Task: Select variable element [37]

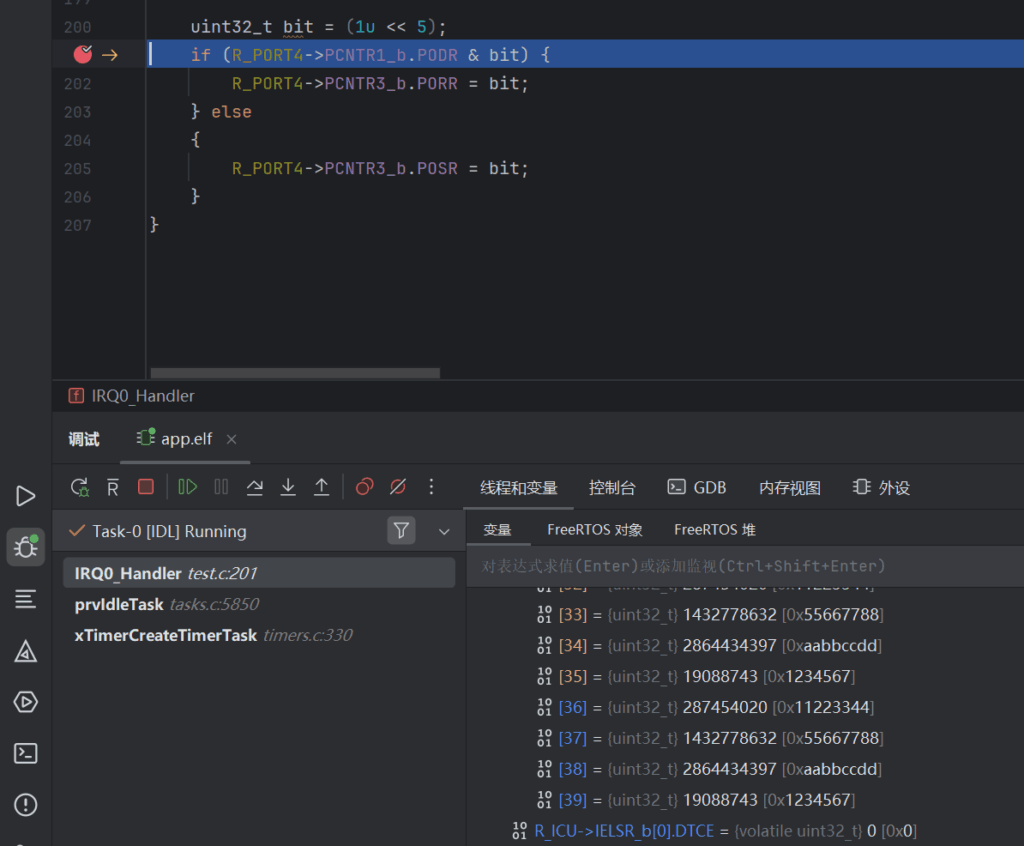Action: [709, 738]
